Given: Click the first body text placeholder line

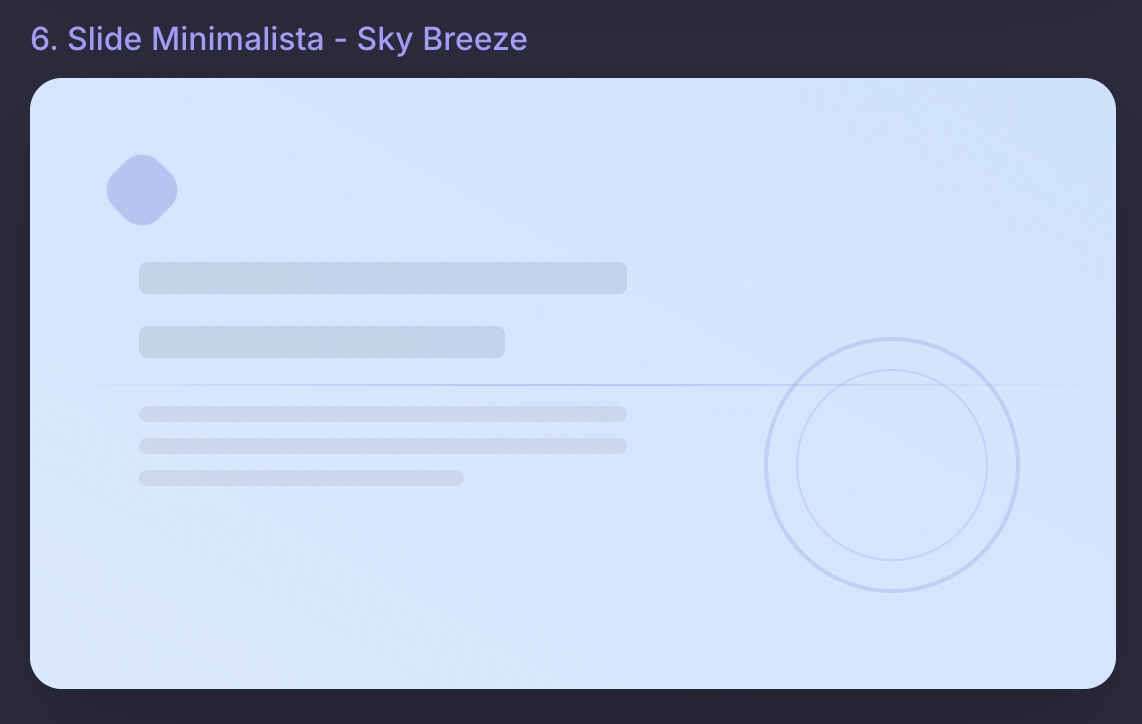Looking at the screenshot, I should pos(383,414).
